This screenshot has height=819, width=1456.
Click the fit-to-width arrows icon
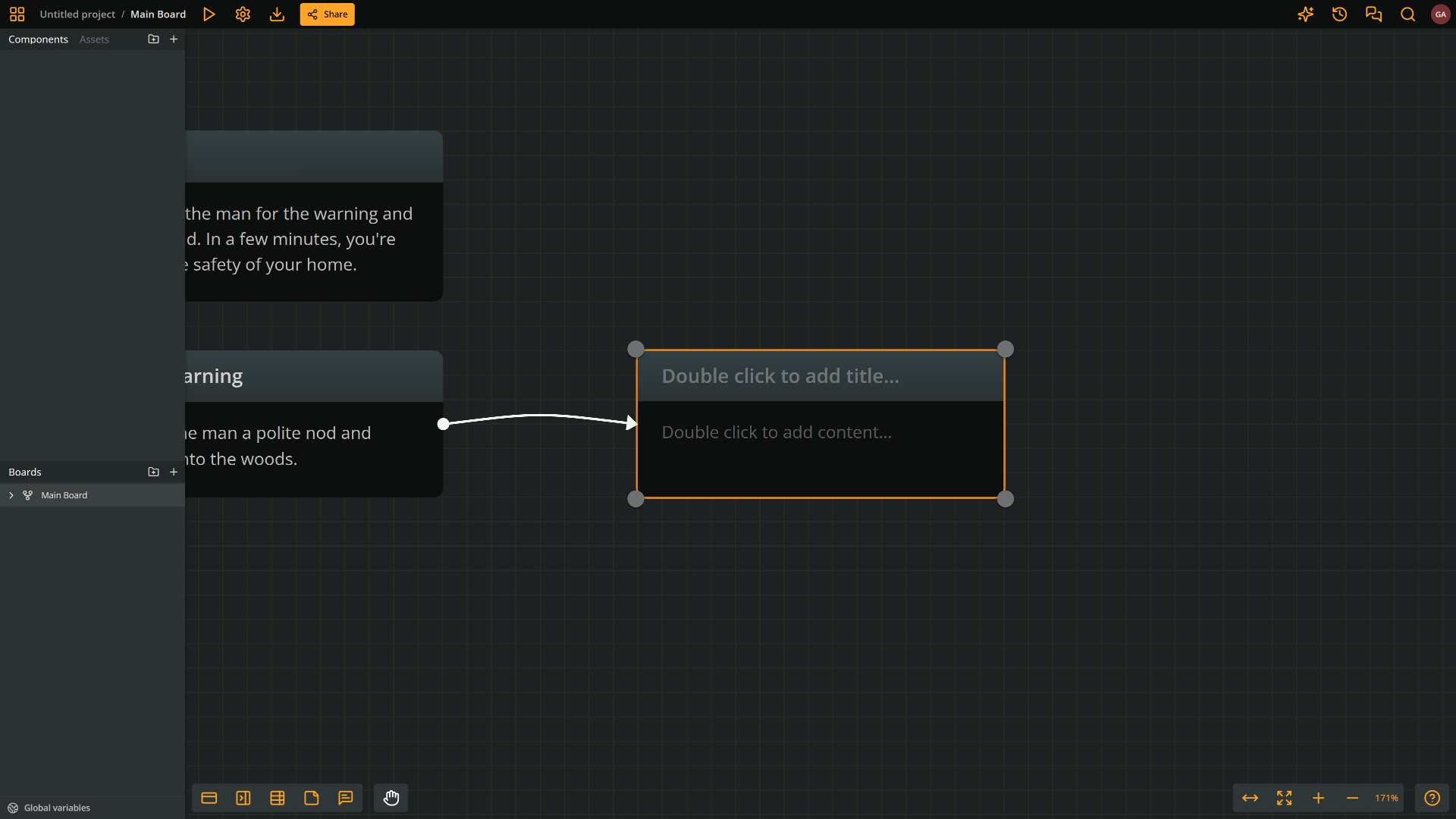(1250, 798)
